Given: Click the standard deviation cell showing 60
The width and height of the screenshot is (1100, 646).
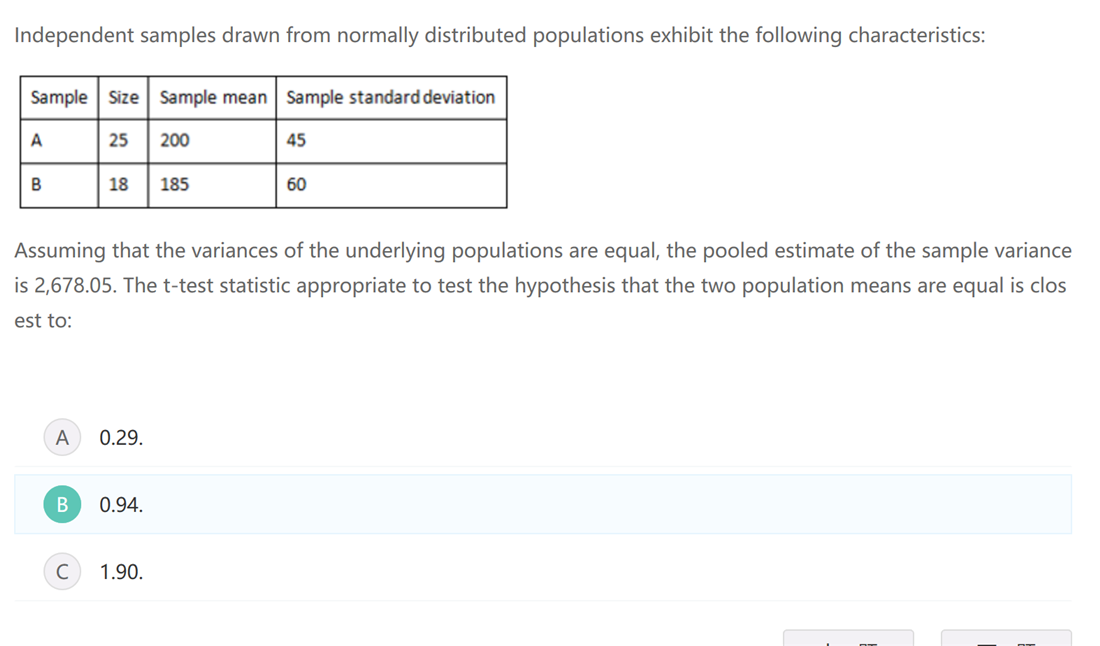Looking at the screenshot, I should [x=391, y=185].
